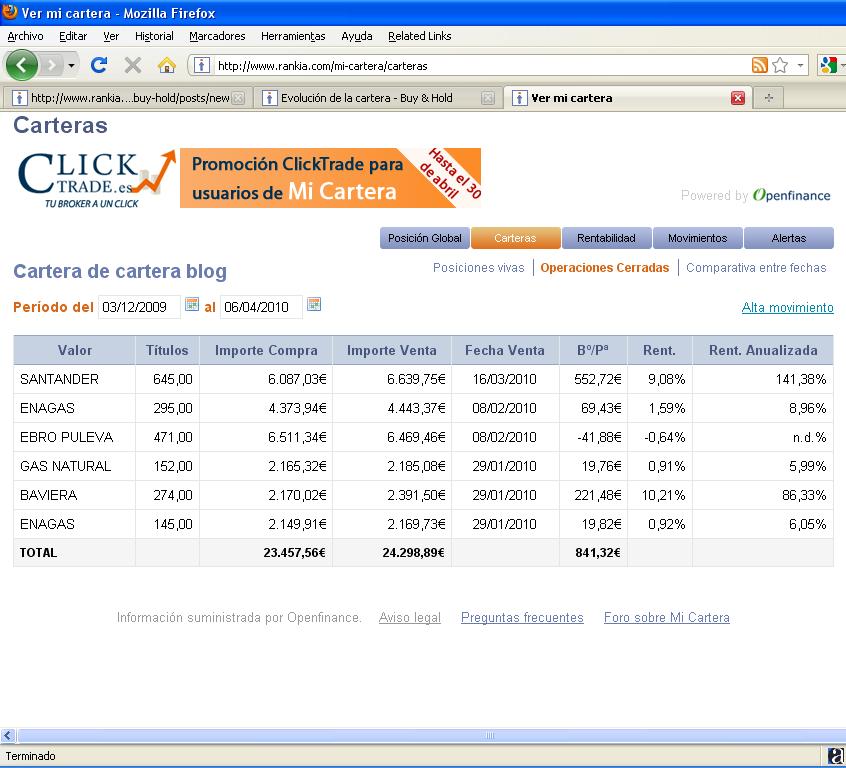Bookmark this page with the star icon
846x768 pixels.
pyautogui.click(x=780, y=65)
